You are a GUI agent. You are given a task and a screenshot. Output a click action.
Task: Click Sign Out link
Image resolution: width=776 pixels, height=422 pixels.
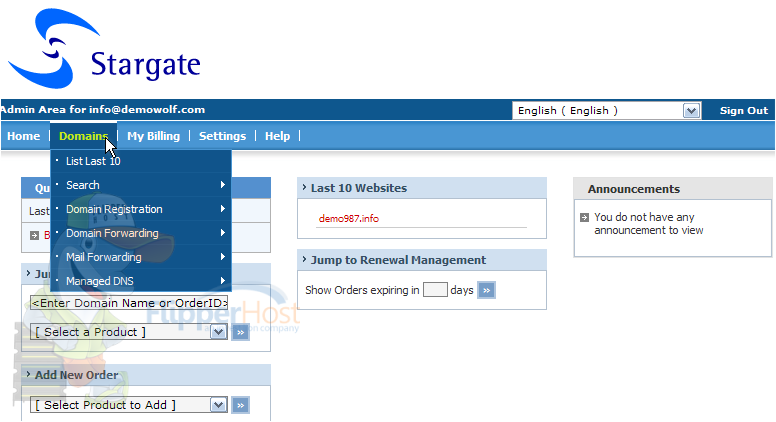click(743, 110)
